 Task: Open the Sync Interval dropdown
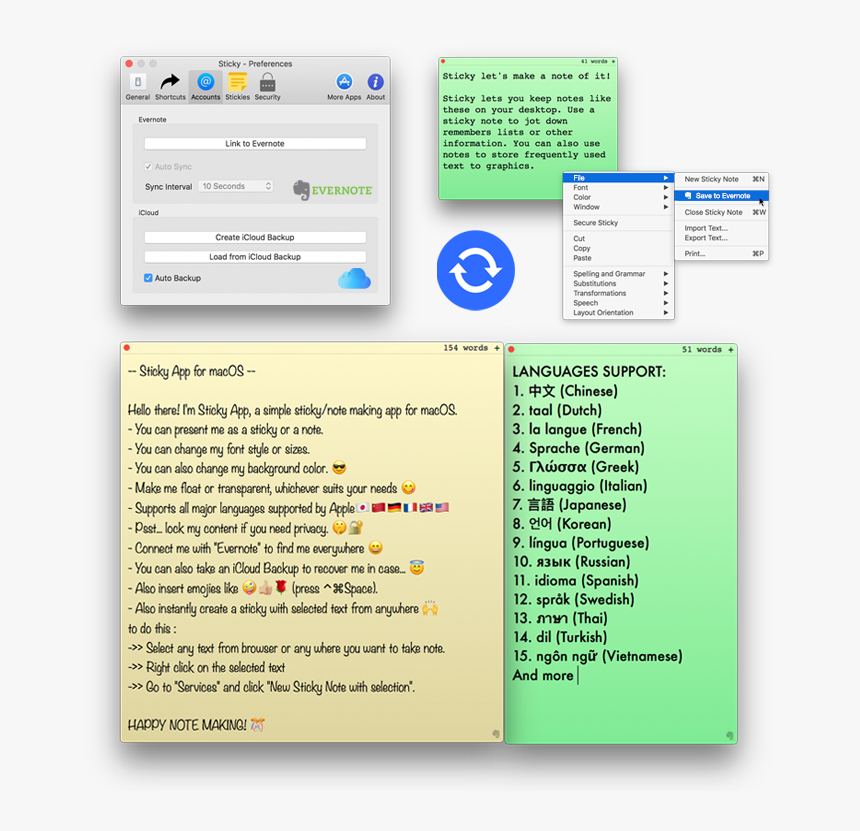point(236,186)
